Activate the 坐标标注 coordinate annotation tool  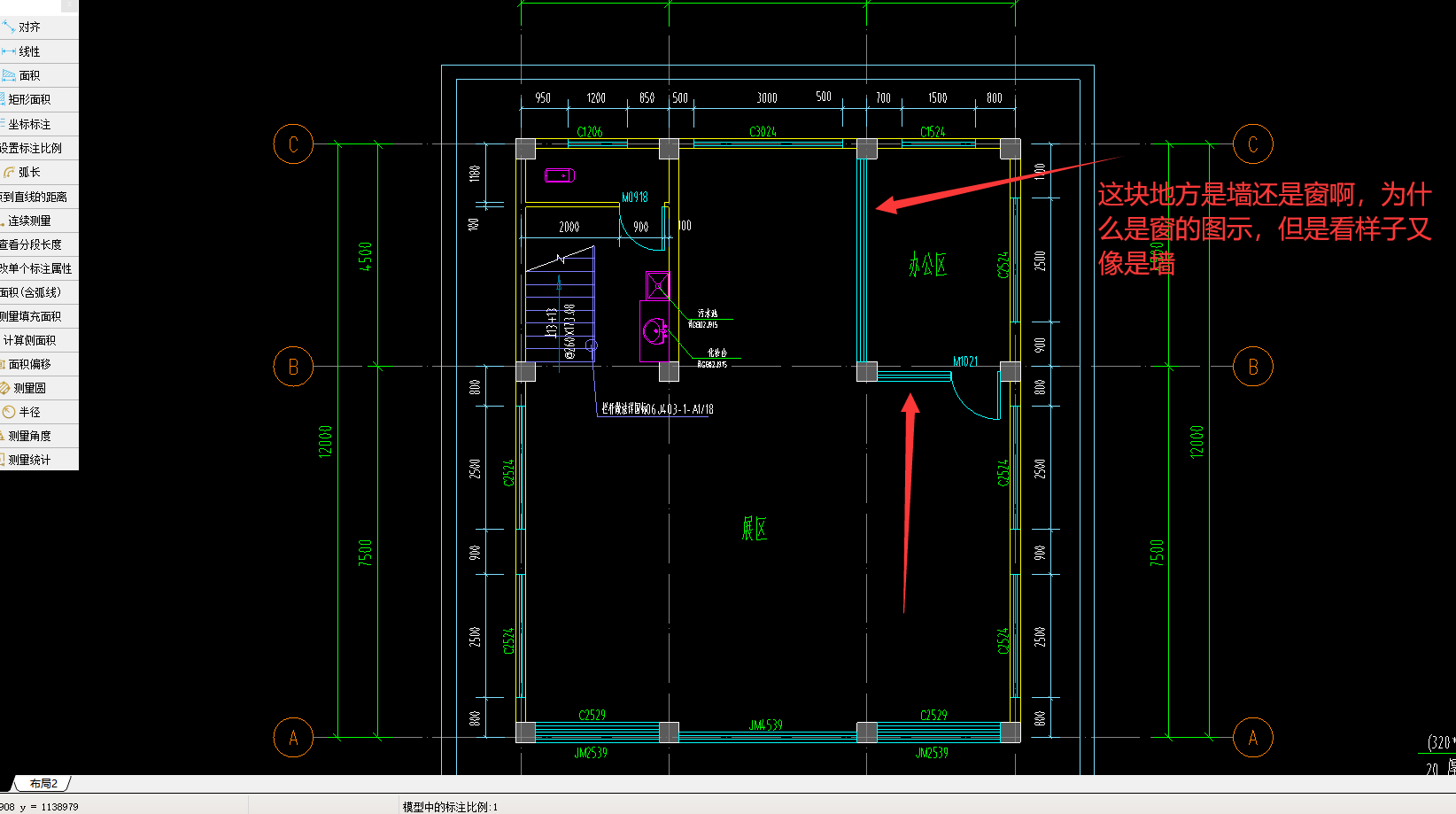[x=39, y=124]
